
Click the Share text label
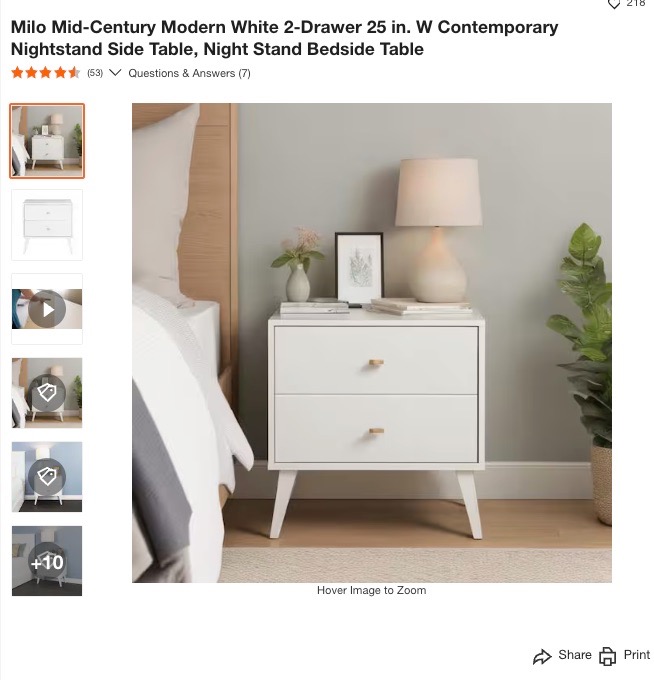tap(575, 655)
